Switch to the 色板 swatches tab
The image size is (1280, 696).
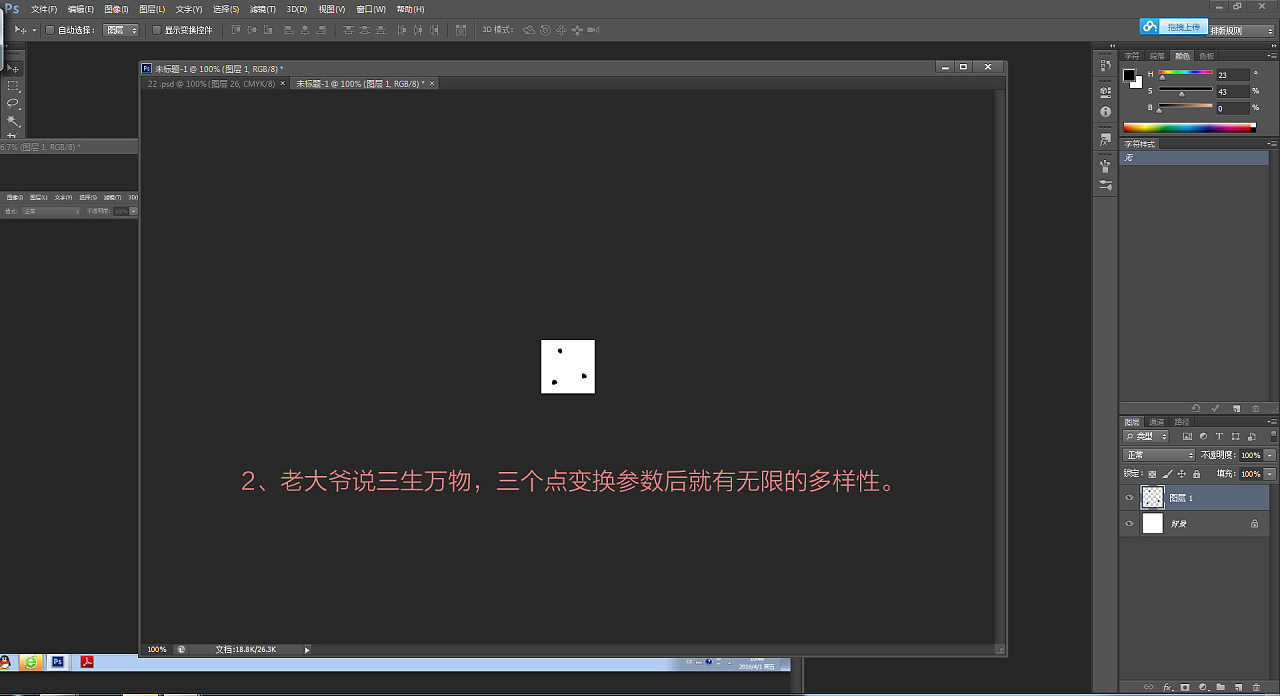1207,56
